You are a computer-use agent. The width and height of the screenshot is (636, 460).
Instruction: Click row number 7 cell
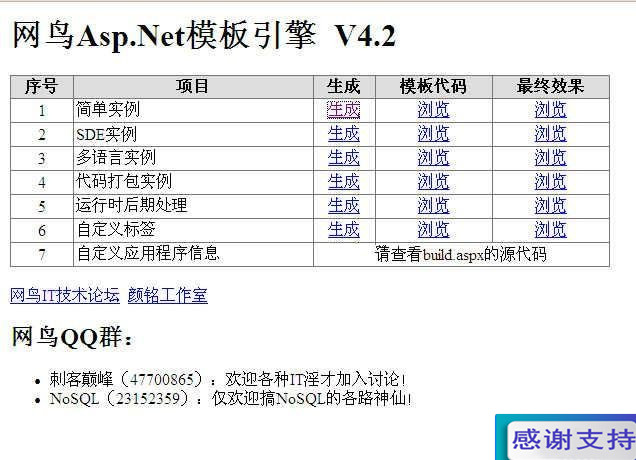[42, 254]
